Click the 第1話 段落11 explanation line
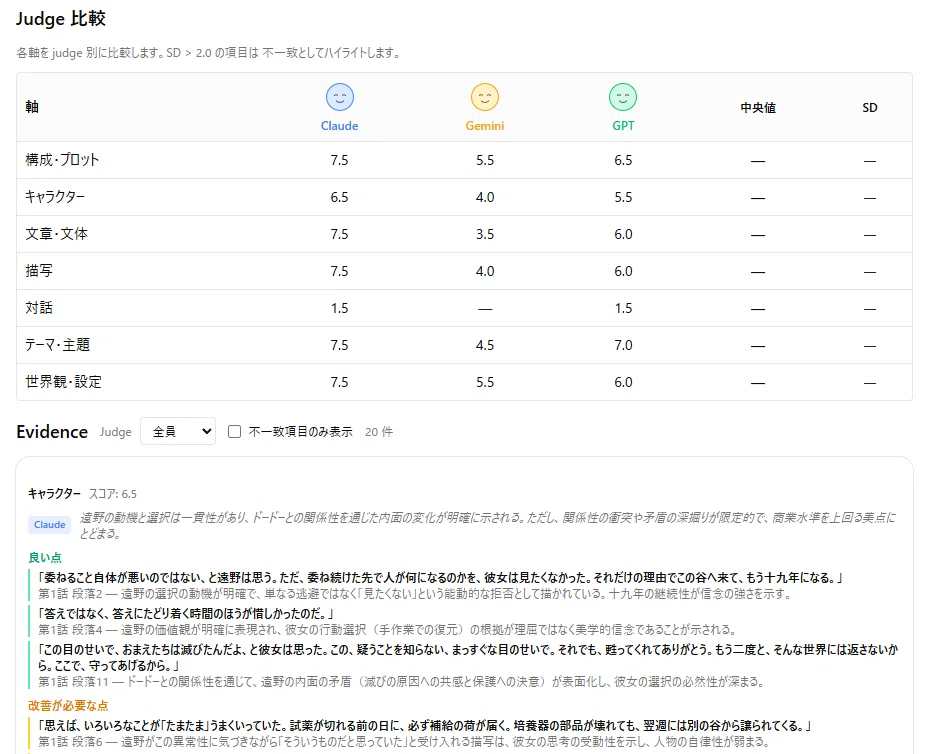 pos(401,682)
